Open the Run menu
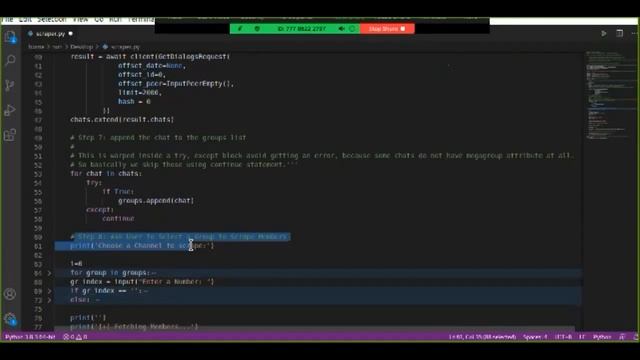This screenshot has height=360, width=640. (116, 20)
